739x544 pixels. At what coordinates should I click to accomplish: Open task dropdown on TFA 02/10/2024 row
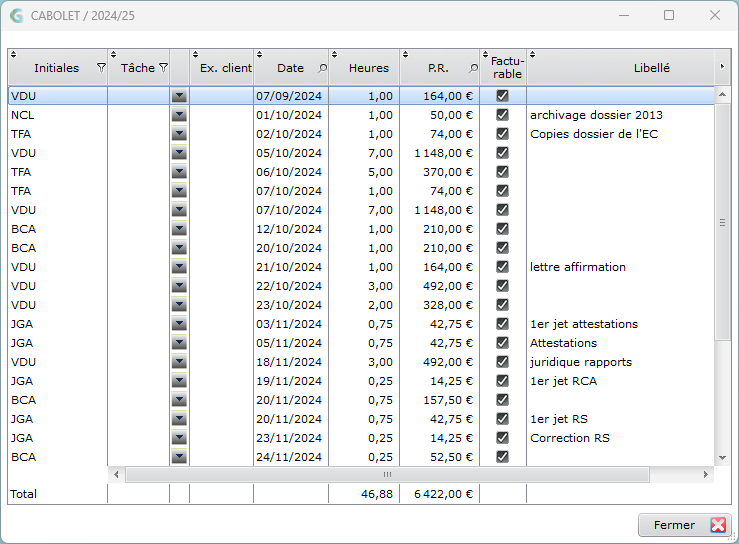click(x=179, y=134)
